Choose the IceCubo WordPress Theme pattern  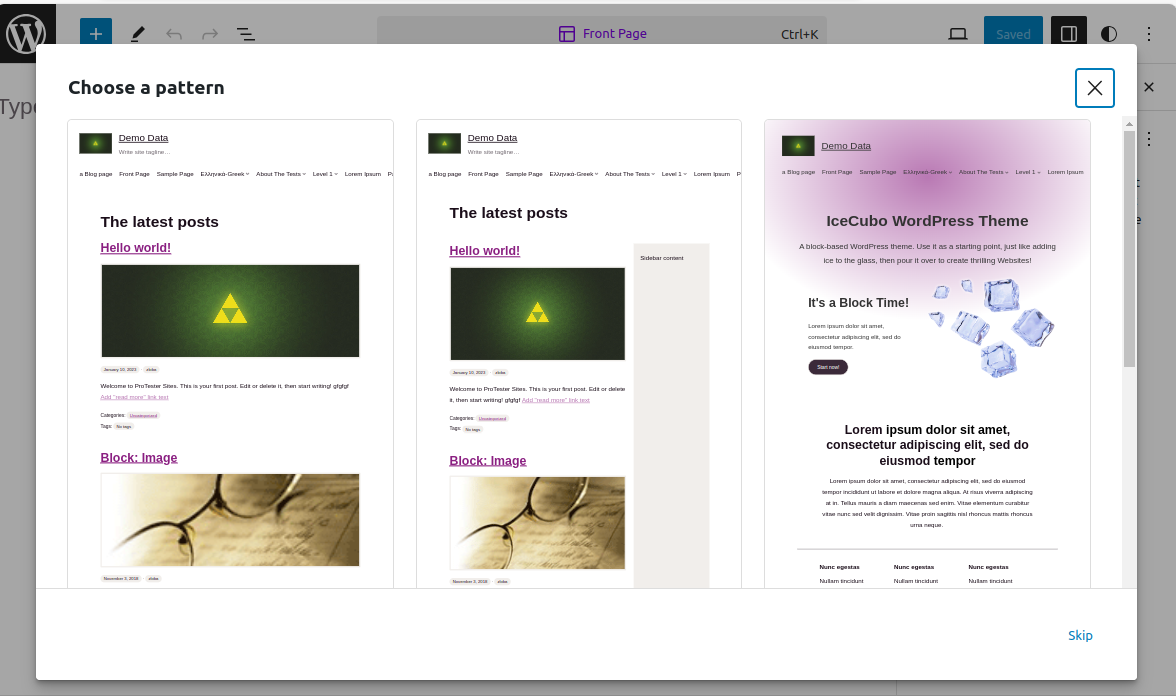(927, 353)
